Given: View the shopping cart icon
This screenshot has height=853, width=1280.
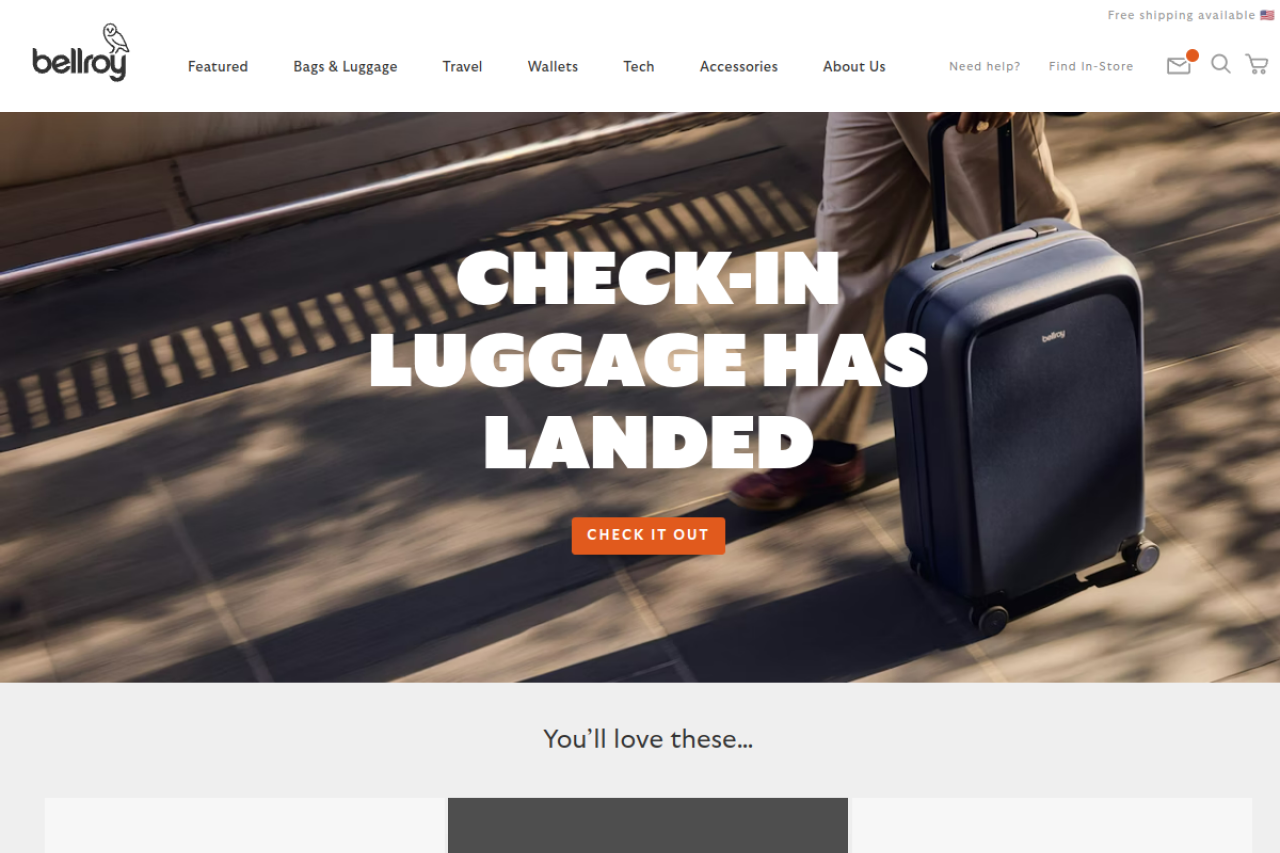Looking at the screenshot, I should click(x=1256, y=64).
